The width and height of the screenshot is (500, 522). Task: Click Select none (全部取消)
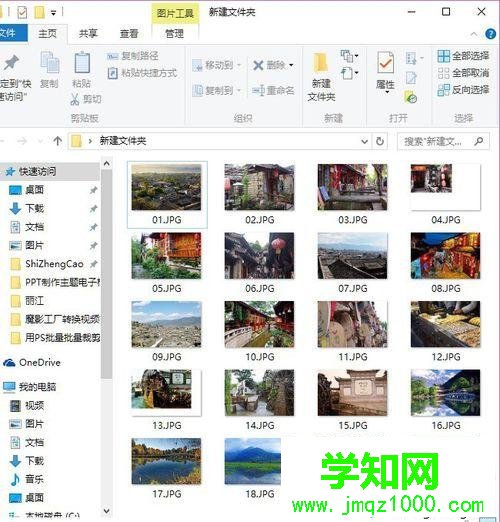[x=463, y=73]
